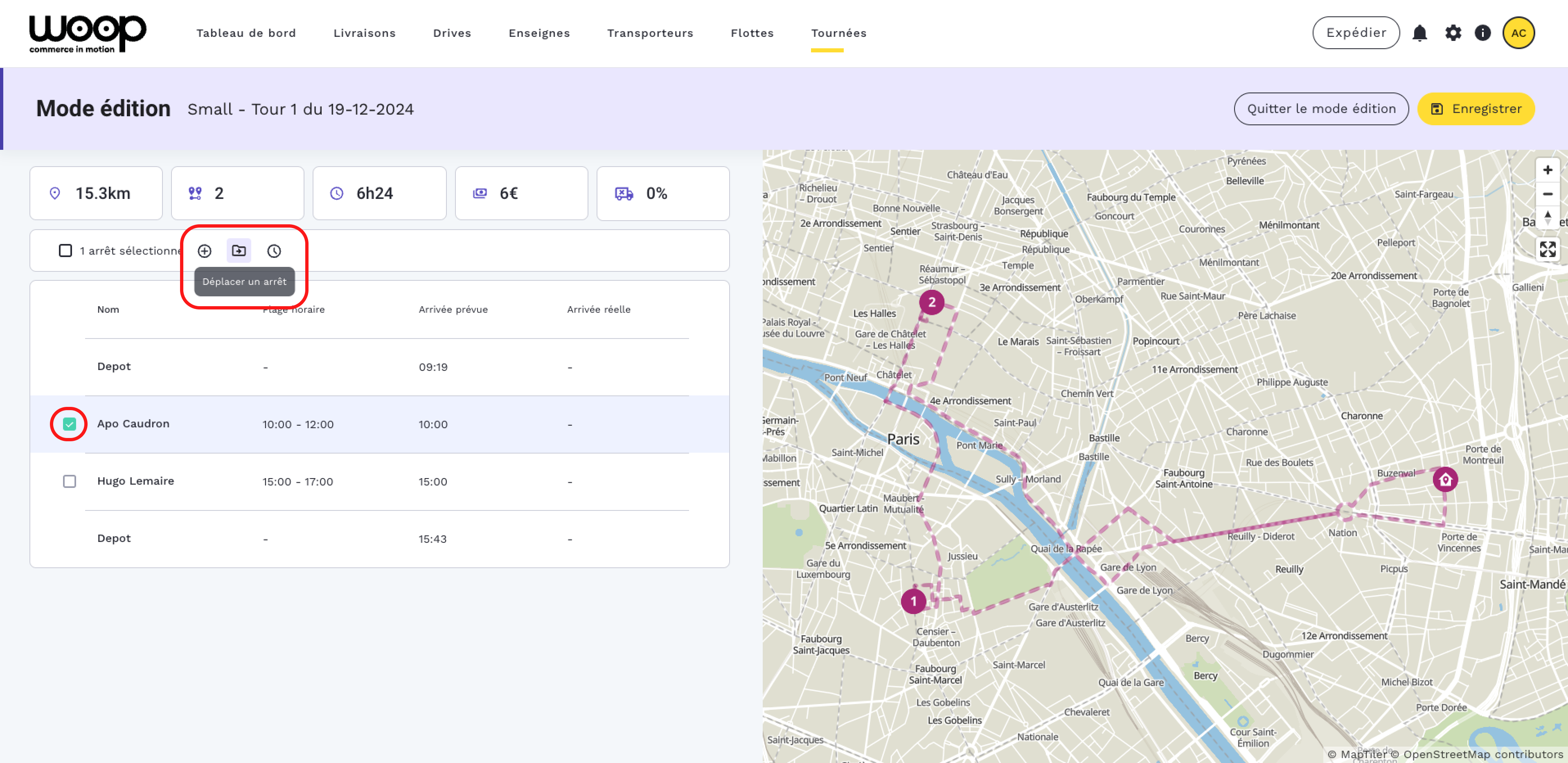Screen dimensions: 1568x763
Task: Click the clock time-slot icon in toolbar
Action: [274, 251]
